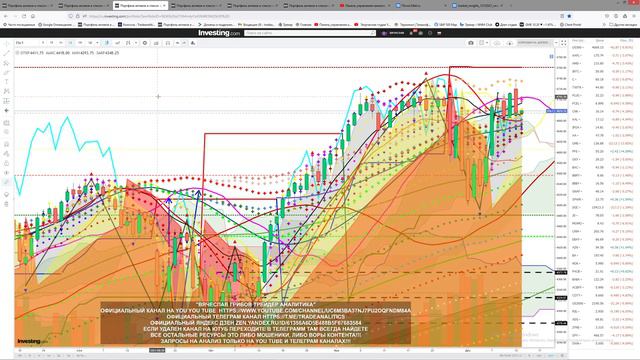Open the chart layout selector
The height and width of the screenshot is (360, 640).
point(483,43)
